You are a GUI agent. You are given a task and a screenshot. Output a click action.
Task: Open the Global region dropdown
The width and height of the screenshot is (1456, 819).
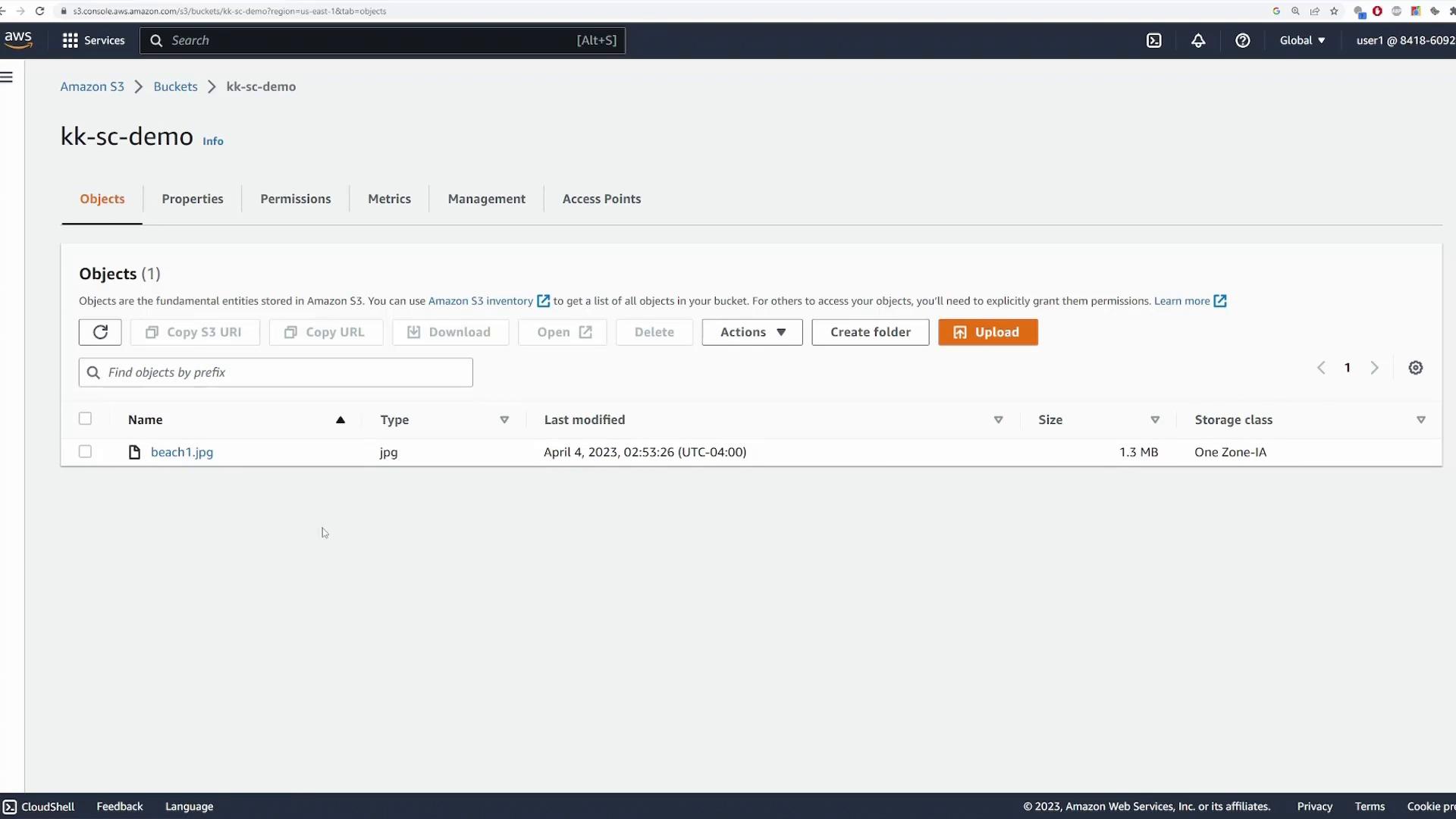pos(1302,40)
